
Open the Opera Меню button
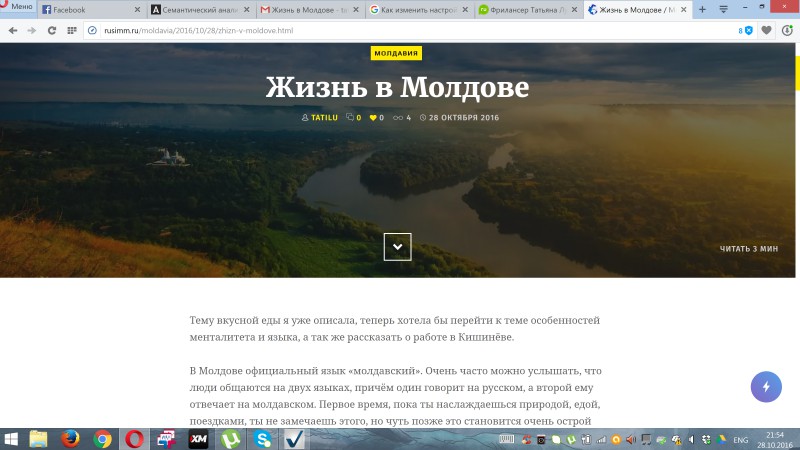click(x=17, y=7)
